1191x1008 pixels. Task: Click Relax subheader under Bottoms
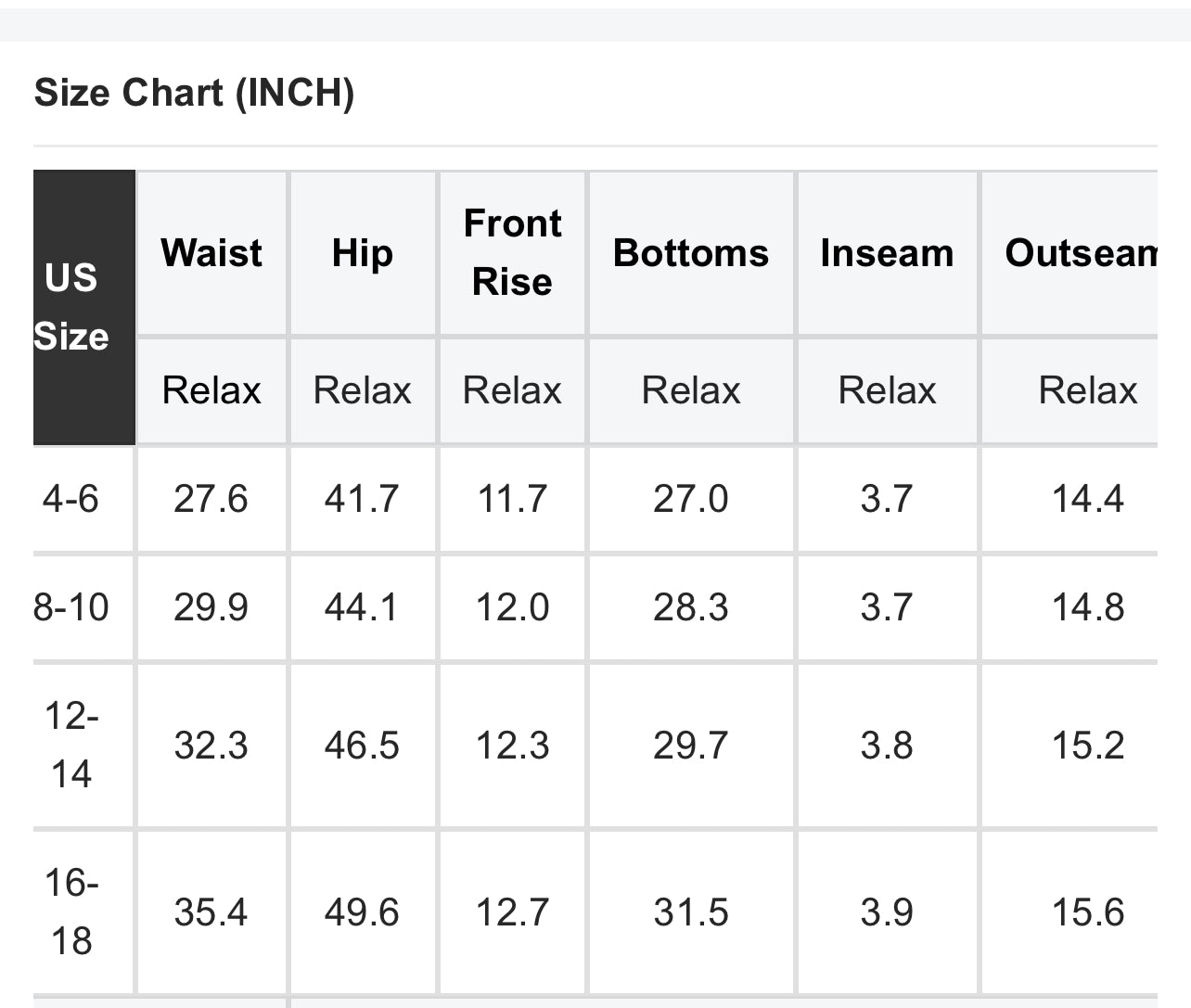(691, 390)
